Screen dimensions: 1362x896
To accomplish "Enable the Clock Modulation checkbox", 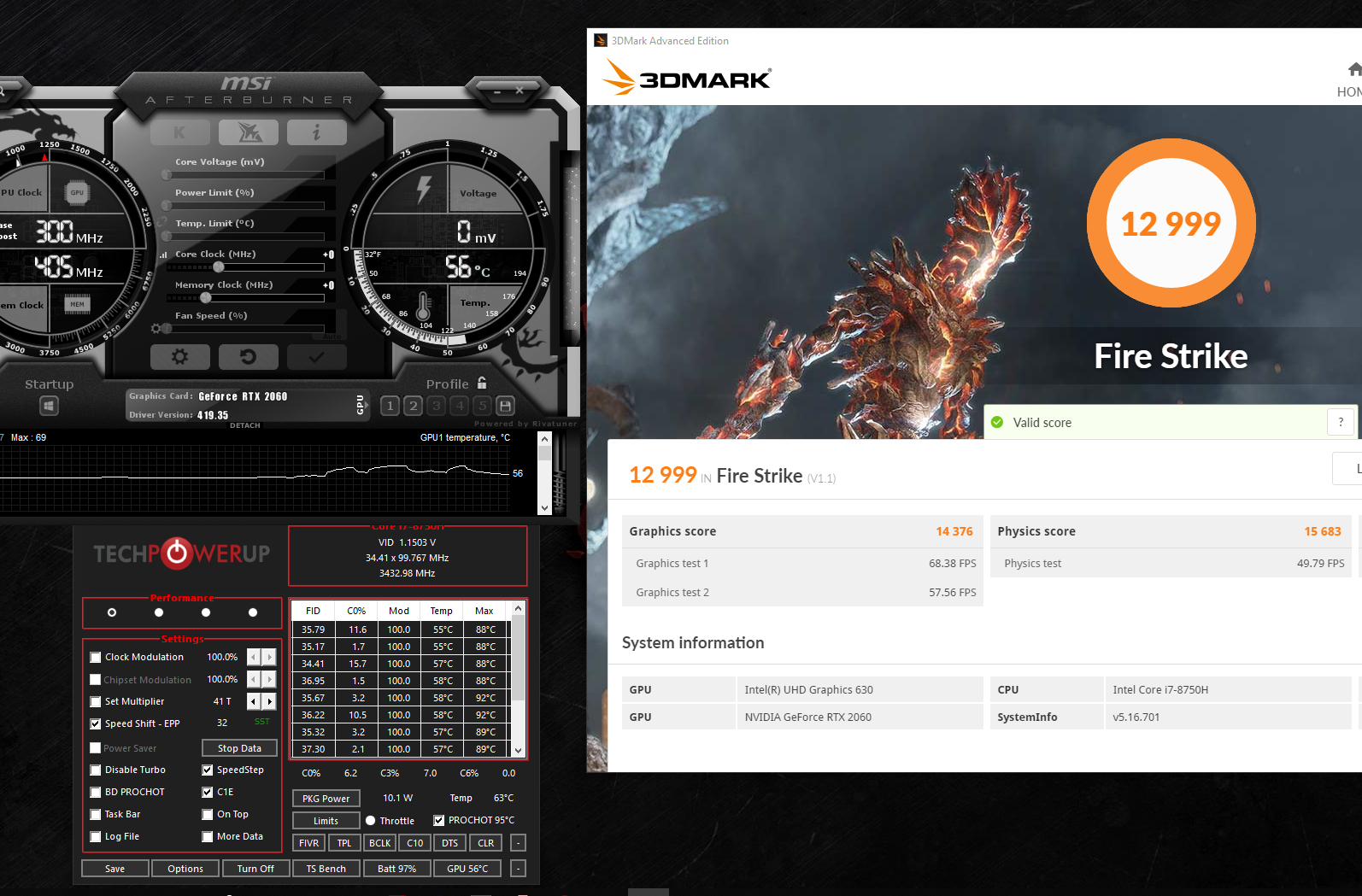I will (96, 658).
